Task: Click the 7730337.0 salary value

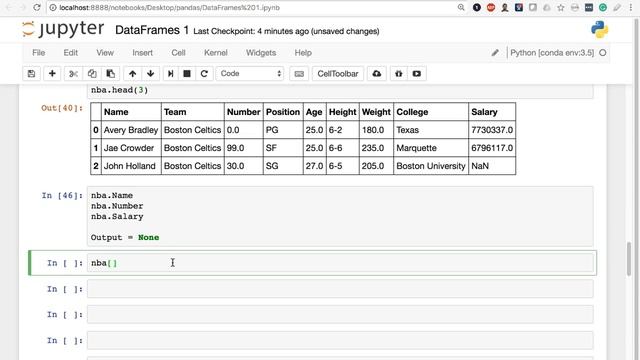Action: [x=492, y=130]
